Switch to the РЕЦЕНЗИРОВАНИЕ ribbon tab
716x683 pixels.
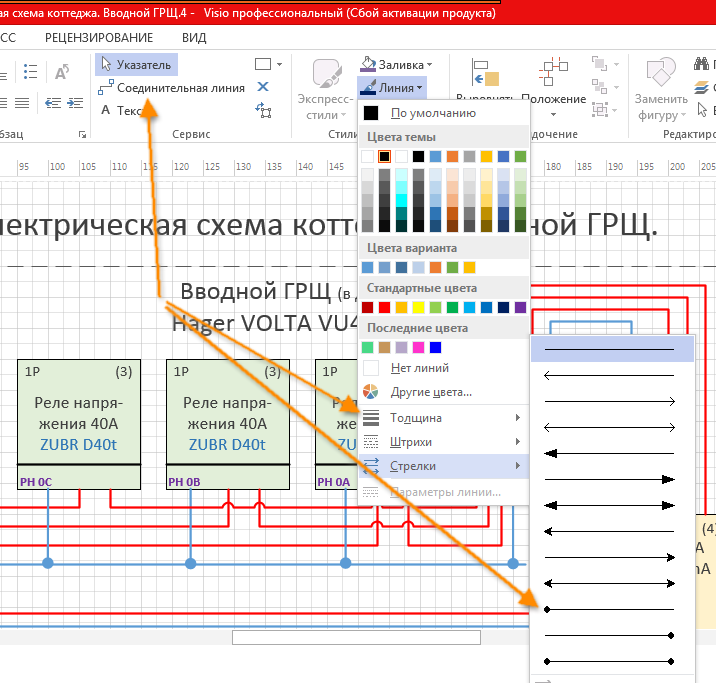(x=99, y=36)
